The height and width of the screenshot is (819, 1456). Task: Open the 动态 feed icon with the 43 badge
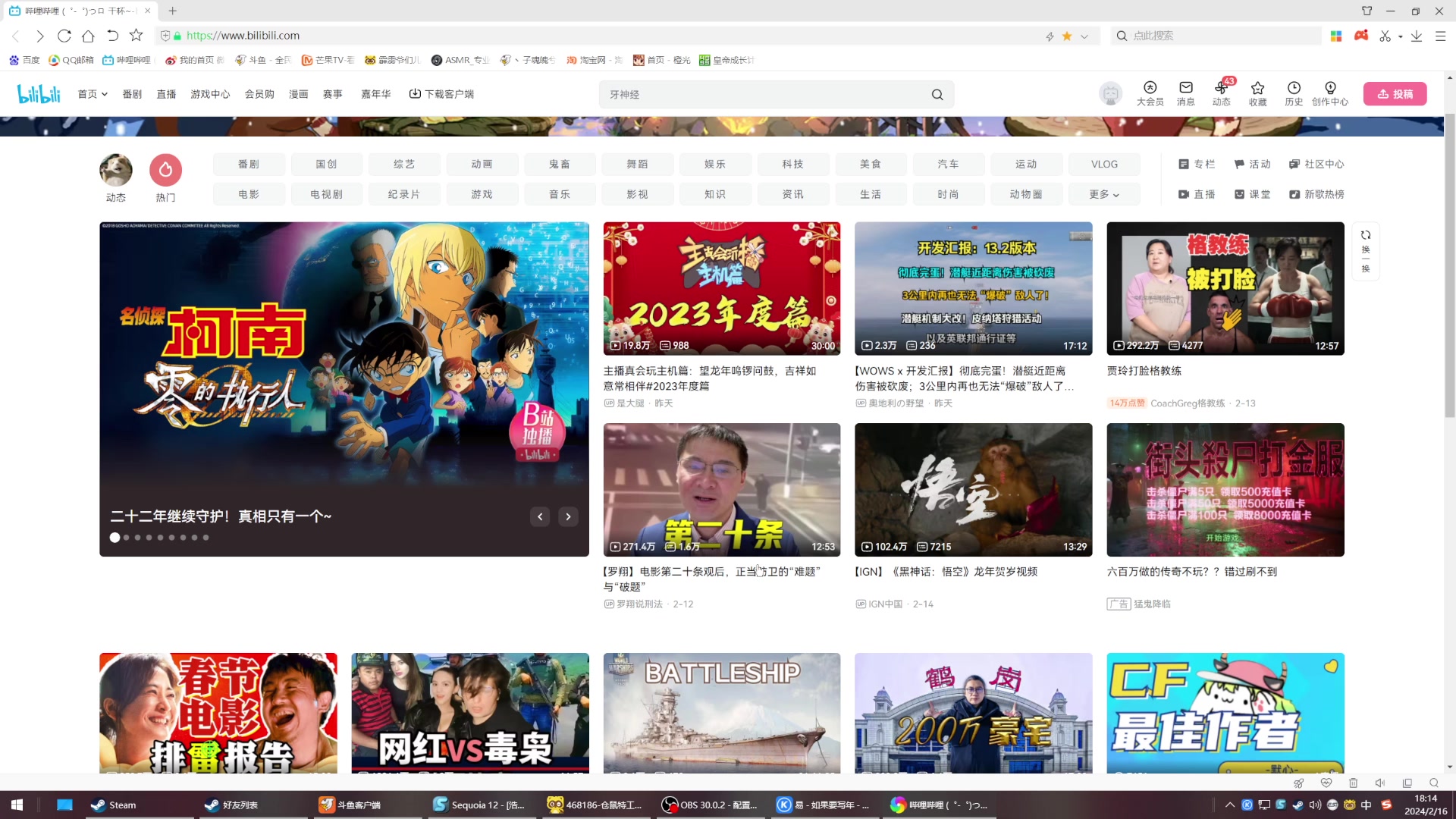coord(1222,93)
